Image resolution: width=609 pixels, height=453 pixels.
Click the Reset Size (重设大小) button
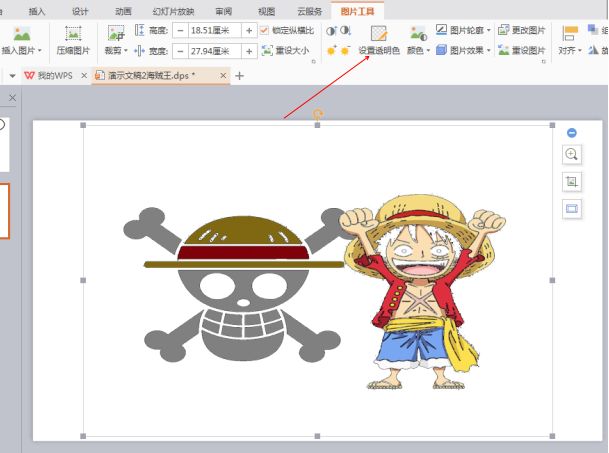point(285,51)
